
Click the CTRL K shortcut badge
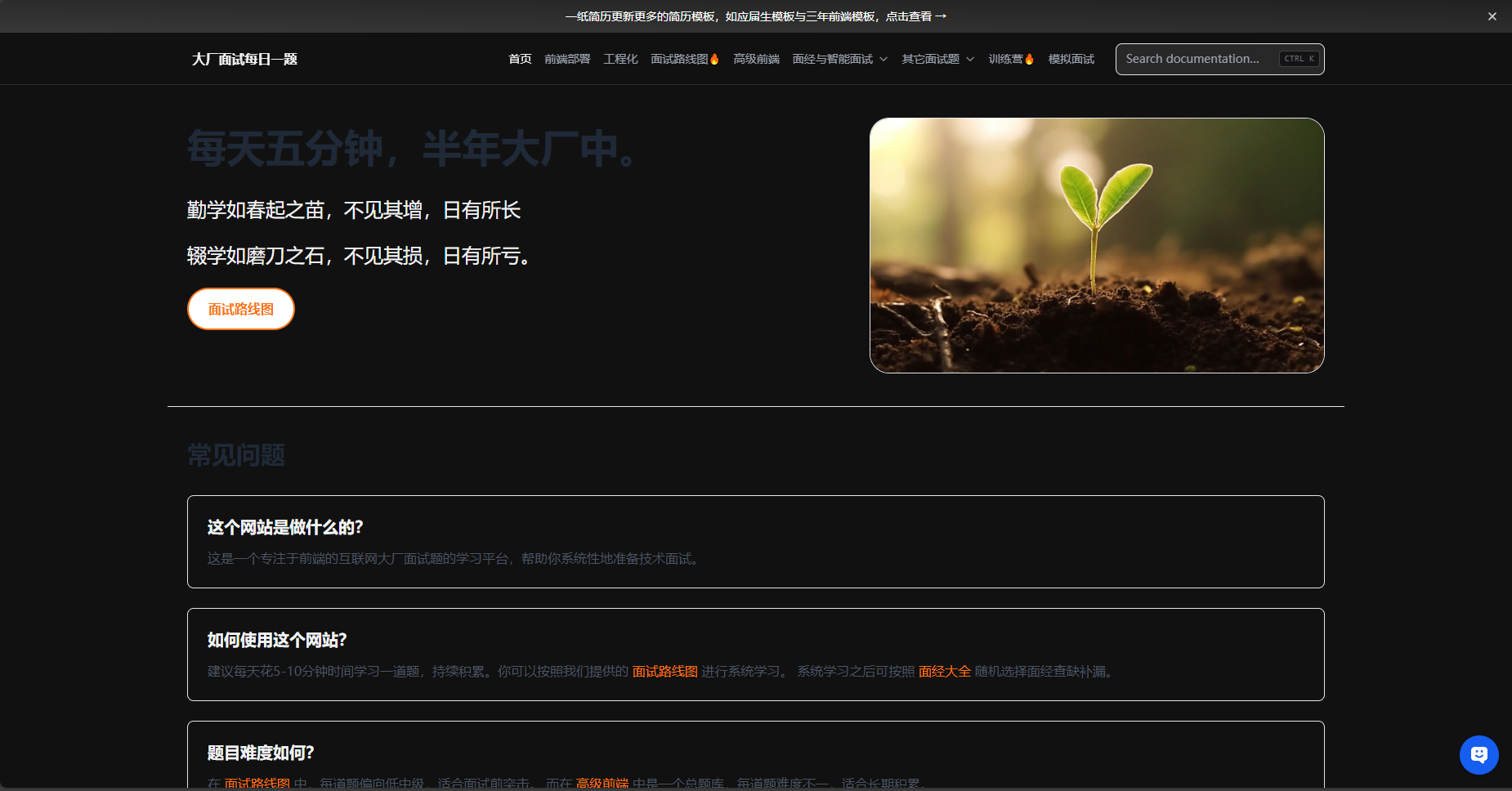[x=1299, y=59]
